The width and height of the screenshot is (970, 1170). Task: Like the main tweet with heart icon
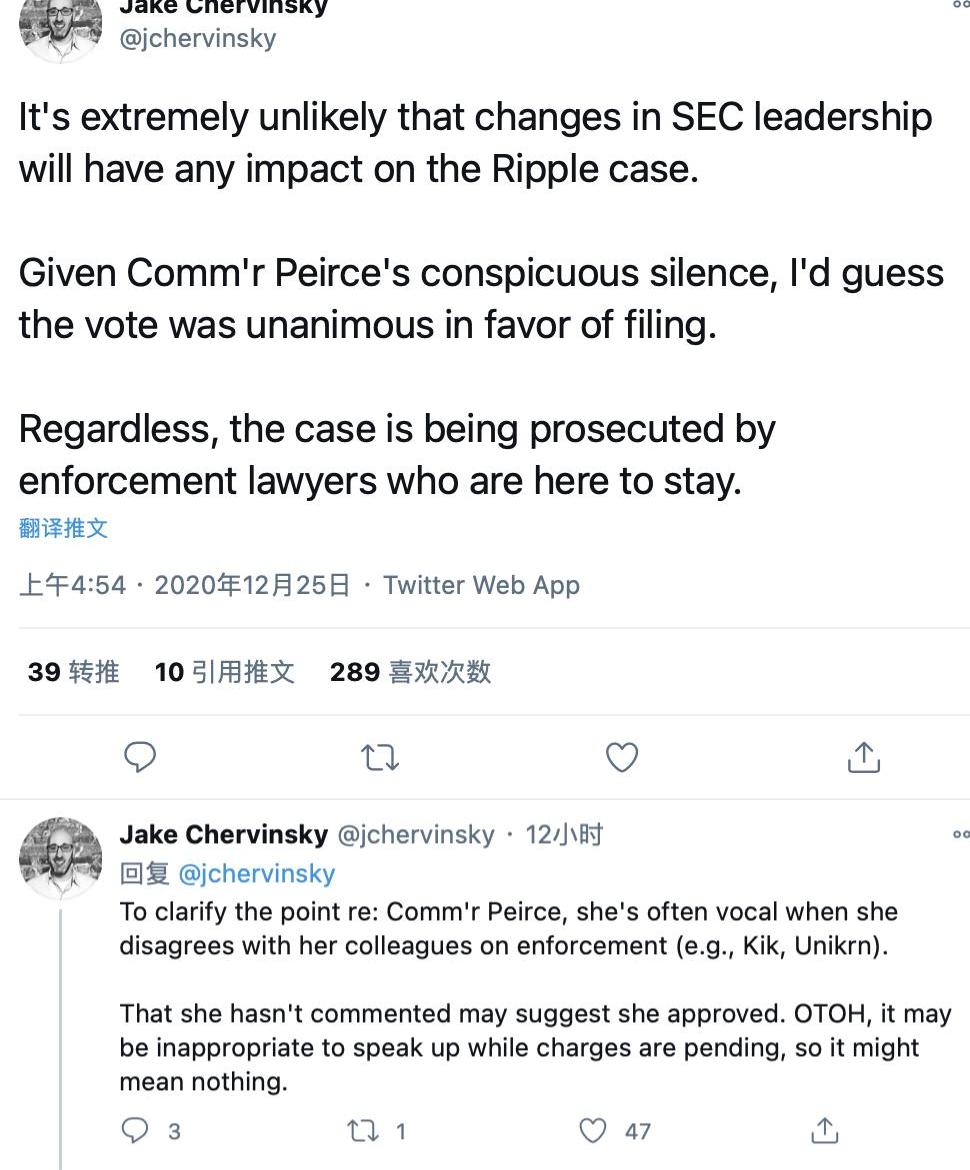coord(622,758)
